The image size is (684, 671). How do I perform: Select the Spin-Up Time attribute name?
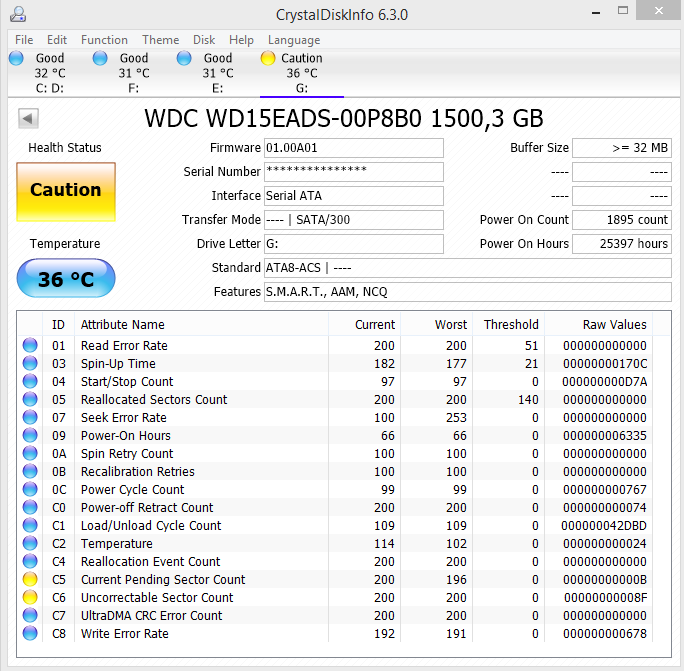(x=118, y=363)
